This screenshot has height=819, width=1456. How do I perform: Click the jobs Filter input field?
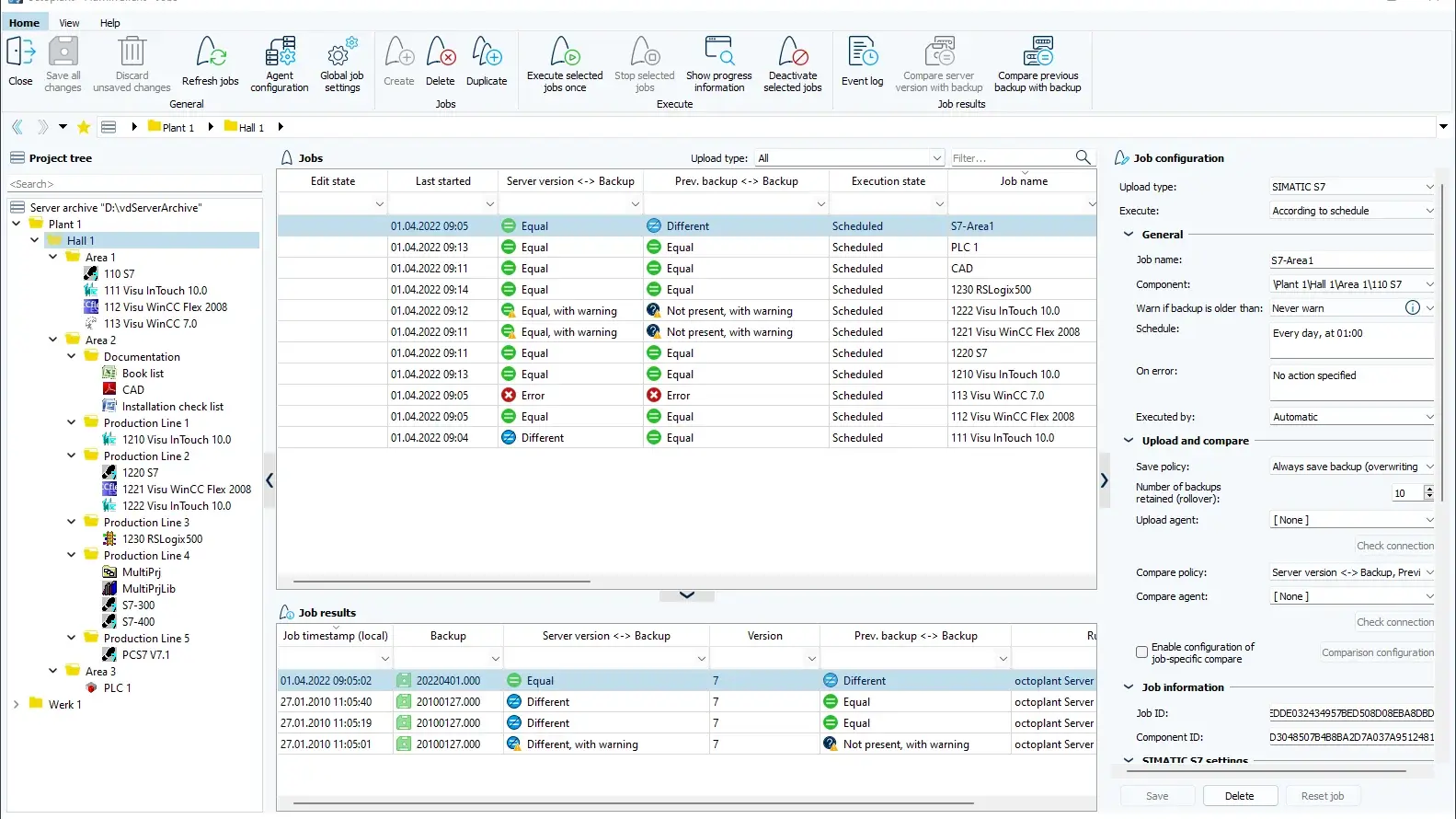(x=1011, y=158)
